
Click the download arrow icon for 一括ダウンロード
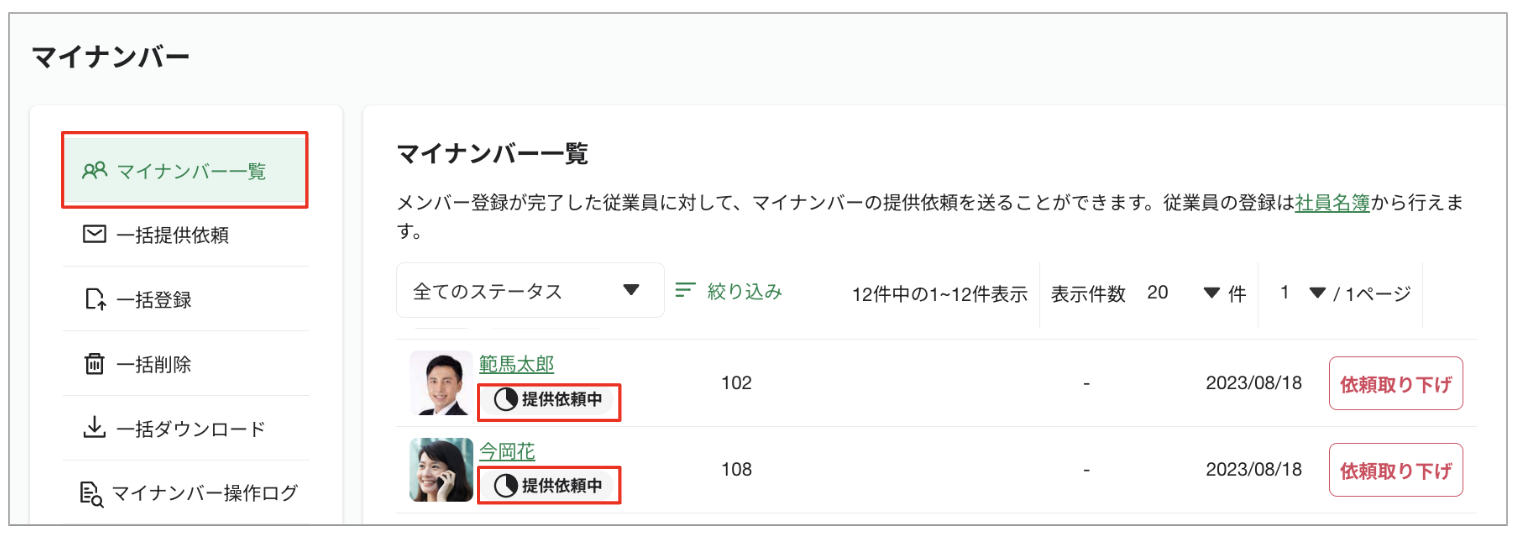(x=93, y=428)
